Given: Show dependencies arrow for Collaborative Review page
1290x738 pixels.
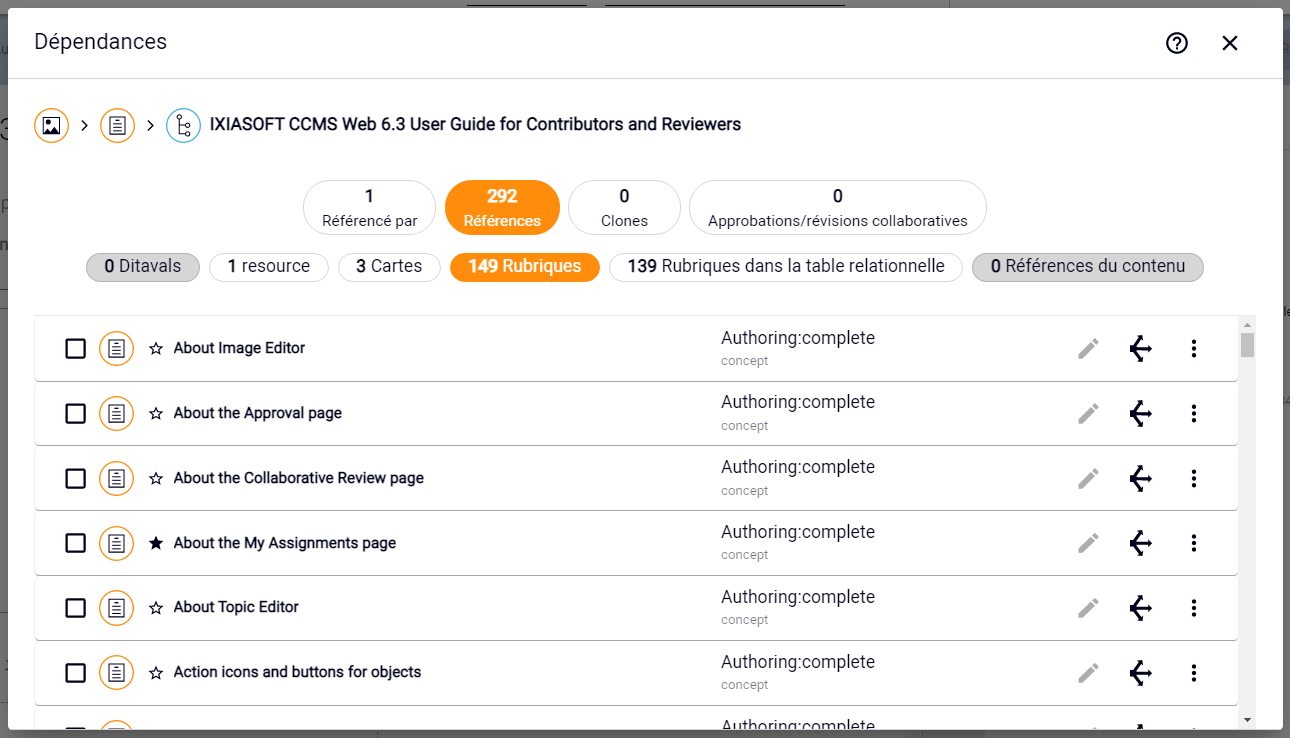Looking at the screenshot, I should click(x=1141, y=478).
